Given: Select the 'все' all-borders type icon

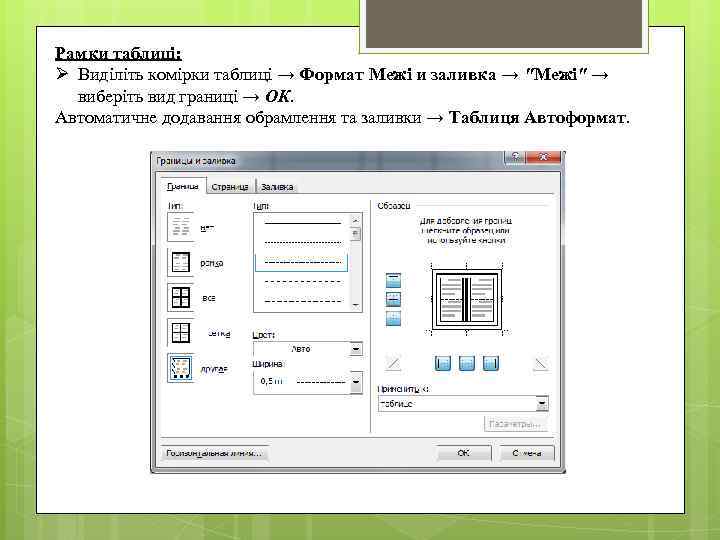Looking at the screenshot, I should click(x=180, y=298).
